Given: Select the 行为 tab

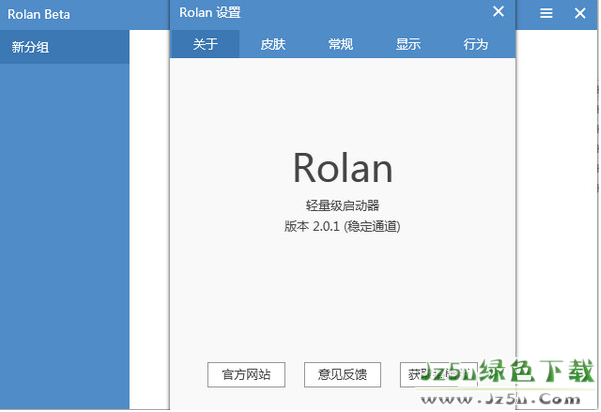Looking at the screenshot, I should pos(475,44).
